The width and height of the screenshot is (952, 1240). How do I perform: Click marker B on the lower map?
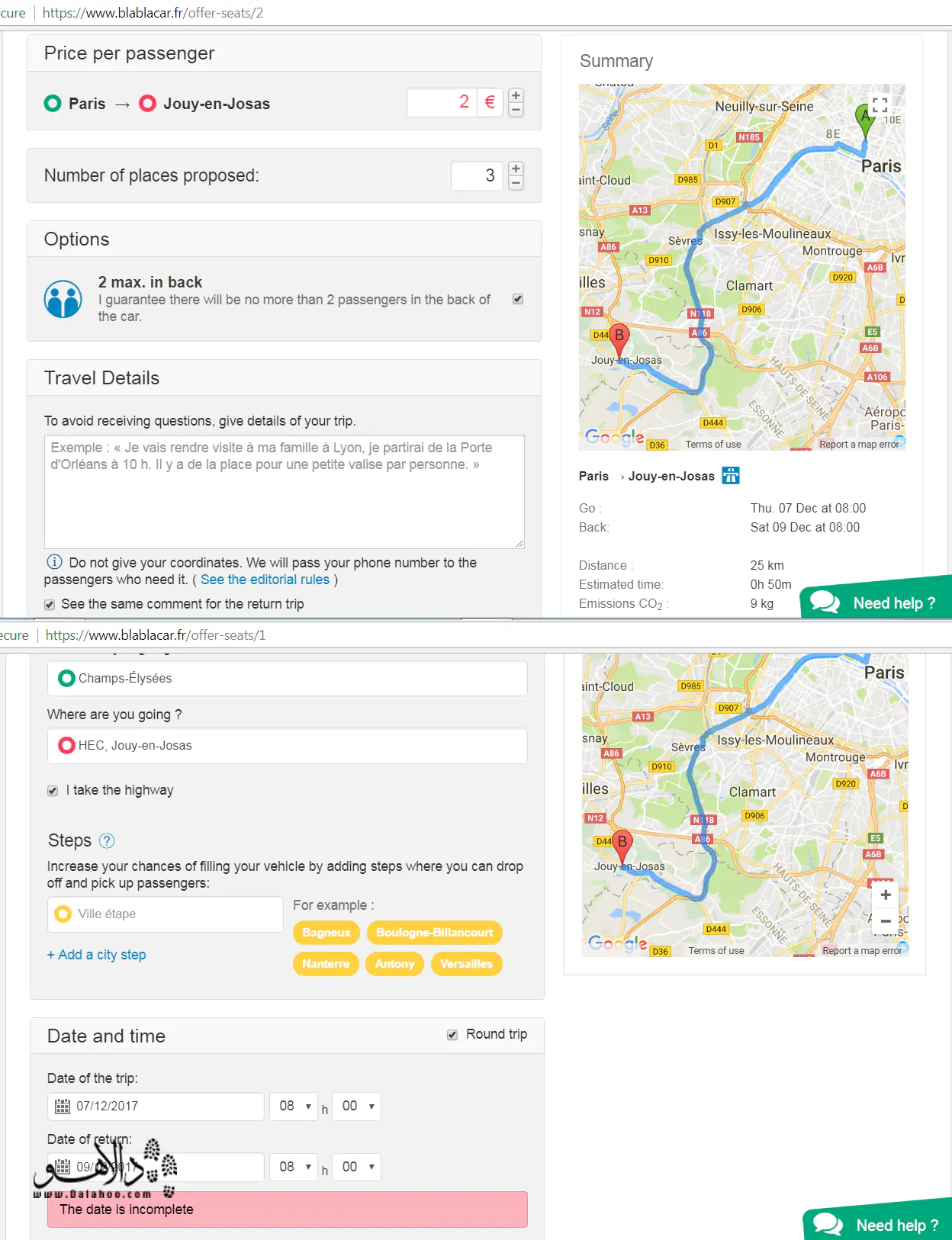(x=622, y=847)
